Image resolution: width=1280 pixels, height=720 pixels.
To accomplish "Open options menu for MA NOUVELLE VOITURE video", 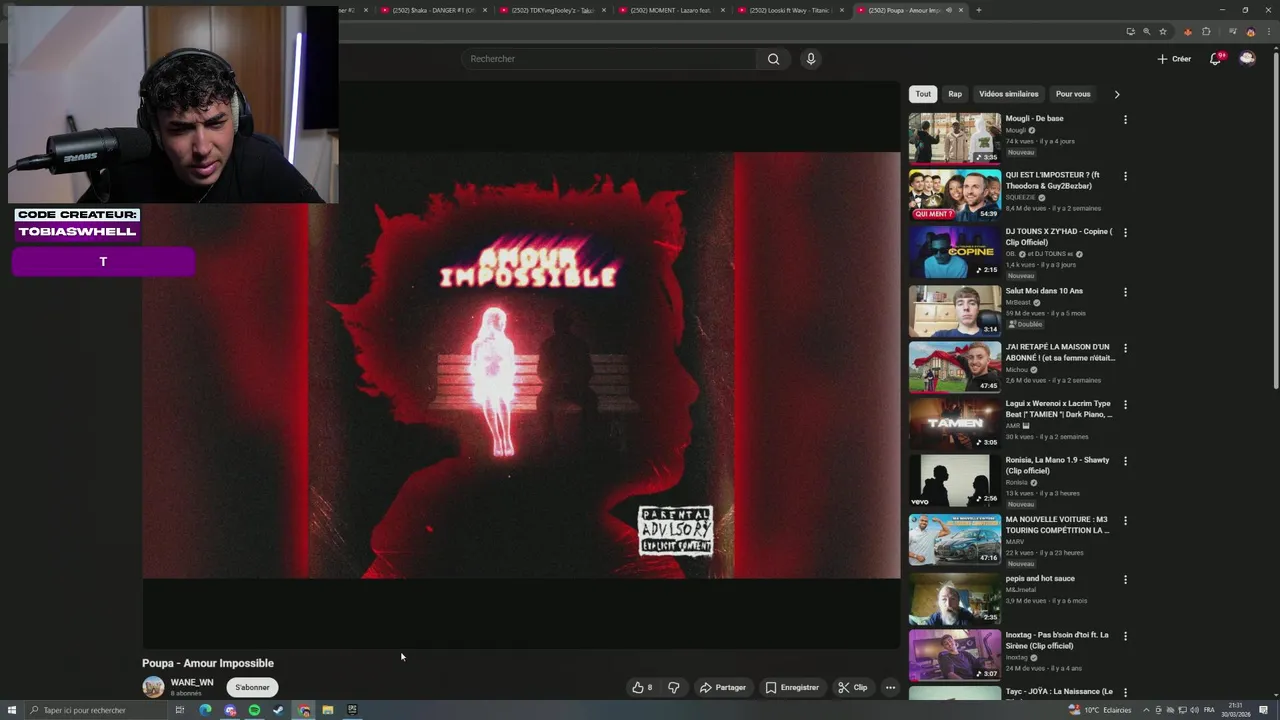I will pos(1125,521).
